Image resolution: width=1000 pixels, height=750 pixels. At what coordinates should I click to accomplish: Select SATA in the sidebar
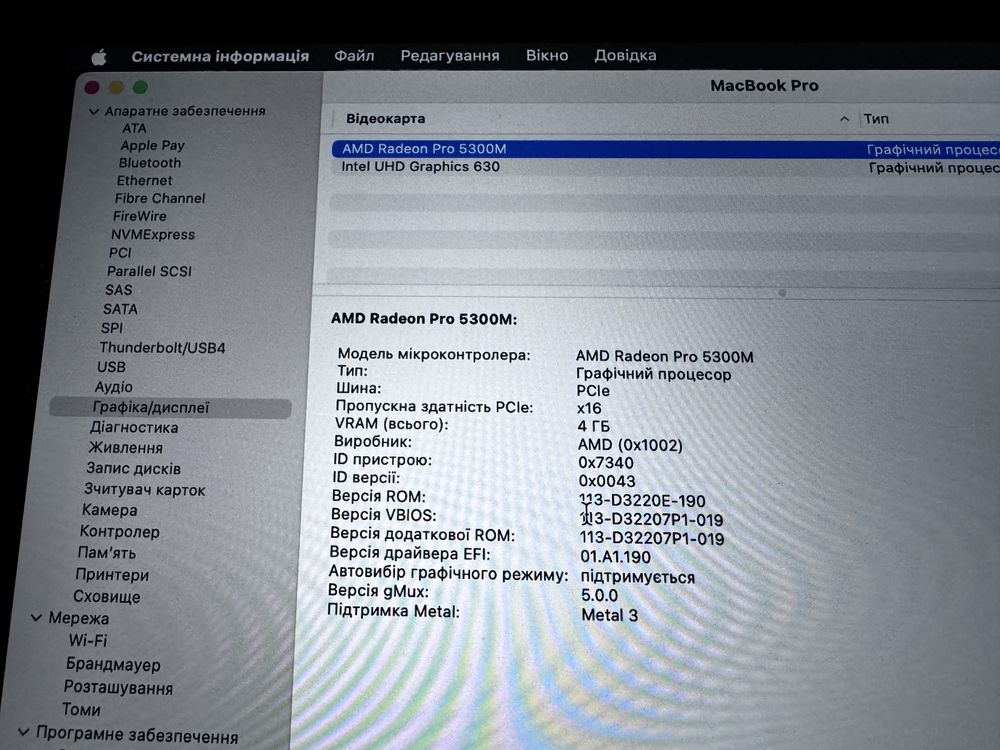pyautogui.click(x=121, y=309)
